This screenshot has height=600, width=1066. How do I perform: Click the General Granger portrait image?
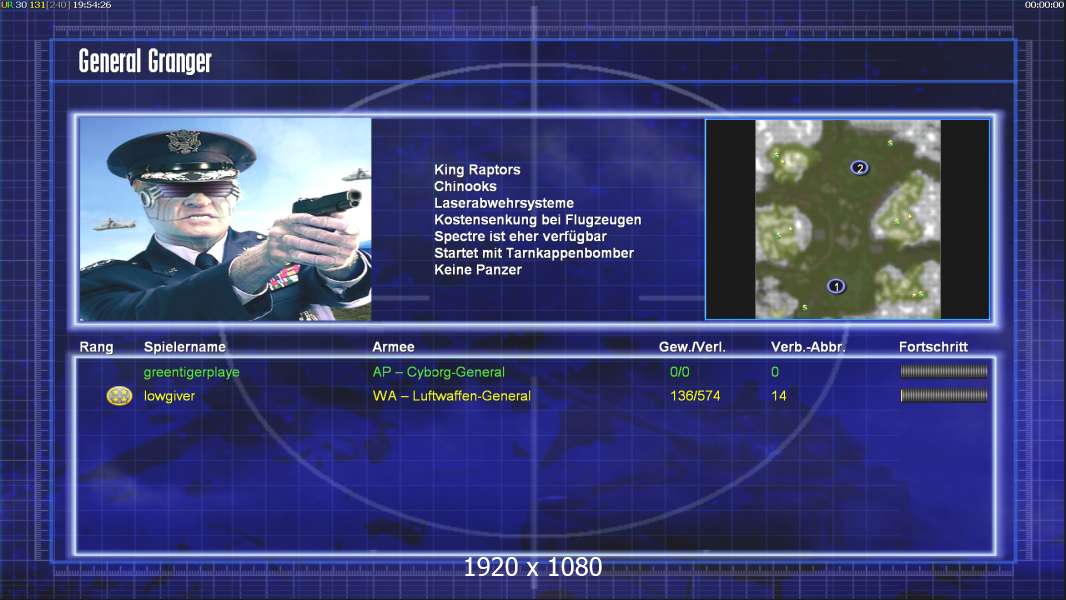click(x=226, y=219)
